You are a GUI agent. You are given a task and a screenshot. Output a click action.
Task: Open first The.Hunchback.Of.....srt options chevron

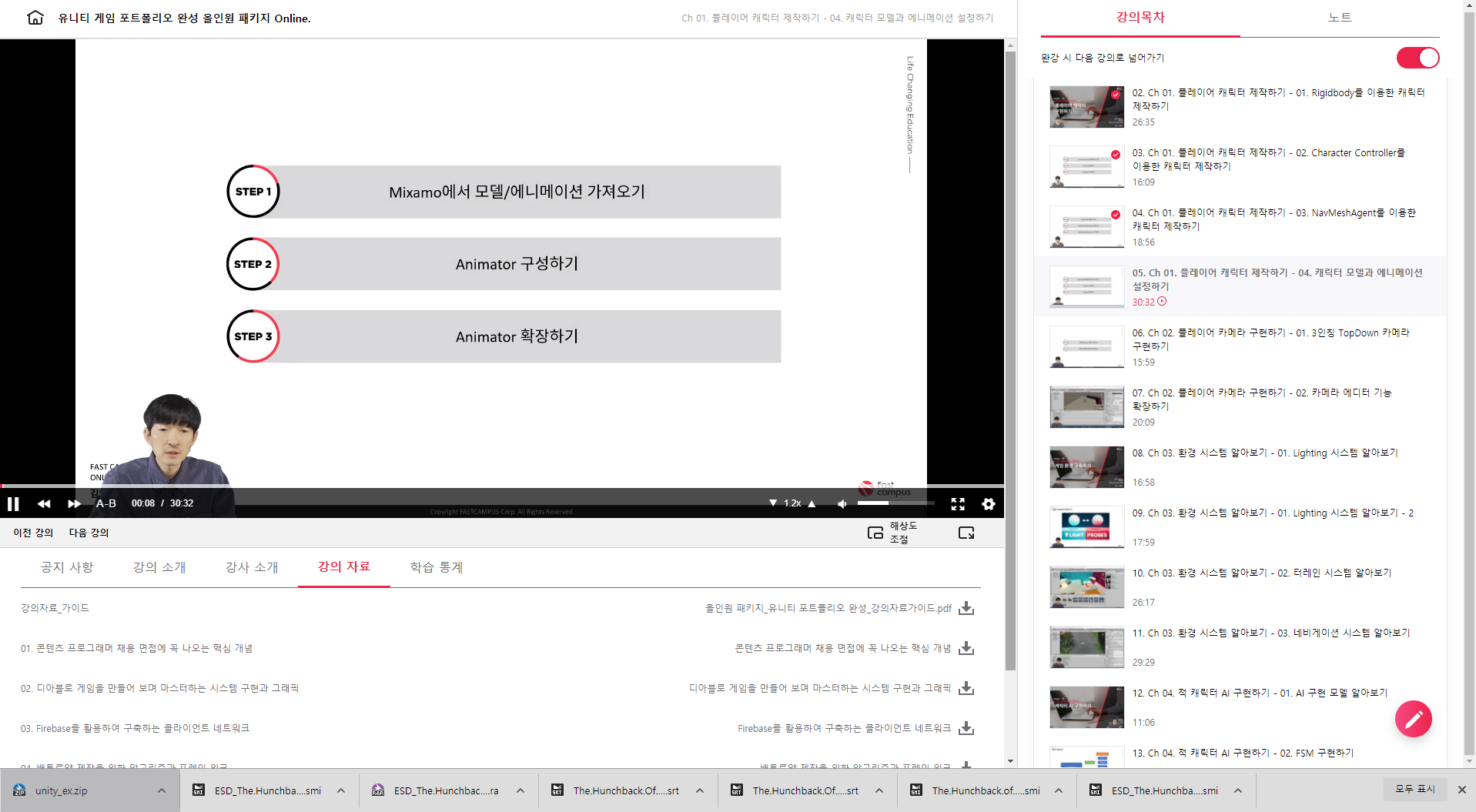700,790
